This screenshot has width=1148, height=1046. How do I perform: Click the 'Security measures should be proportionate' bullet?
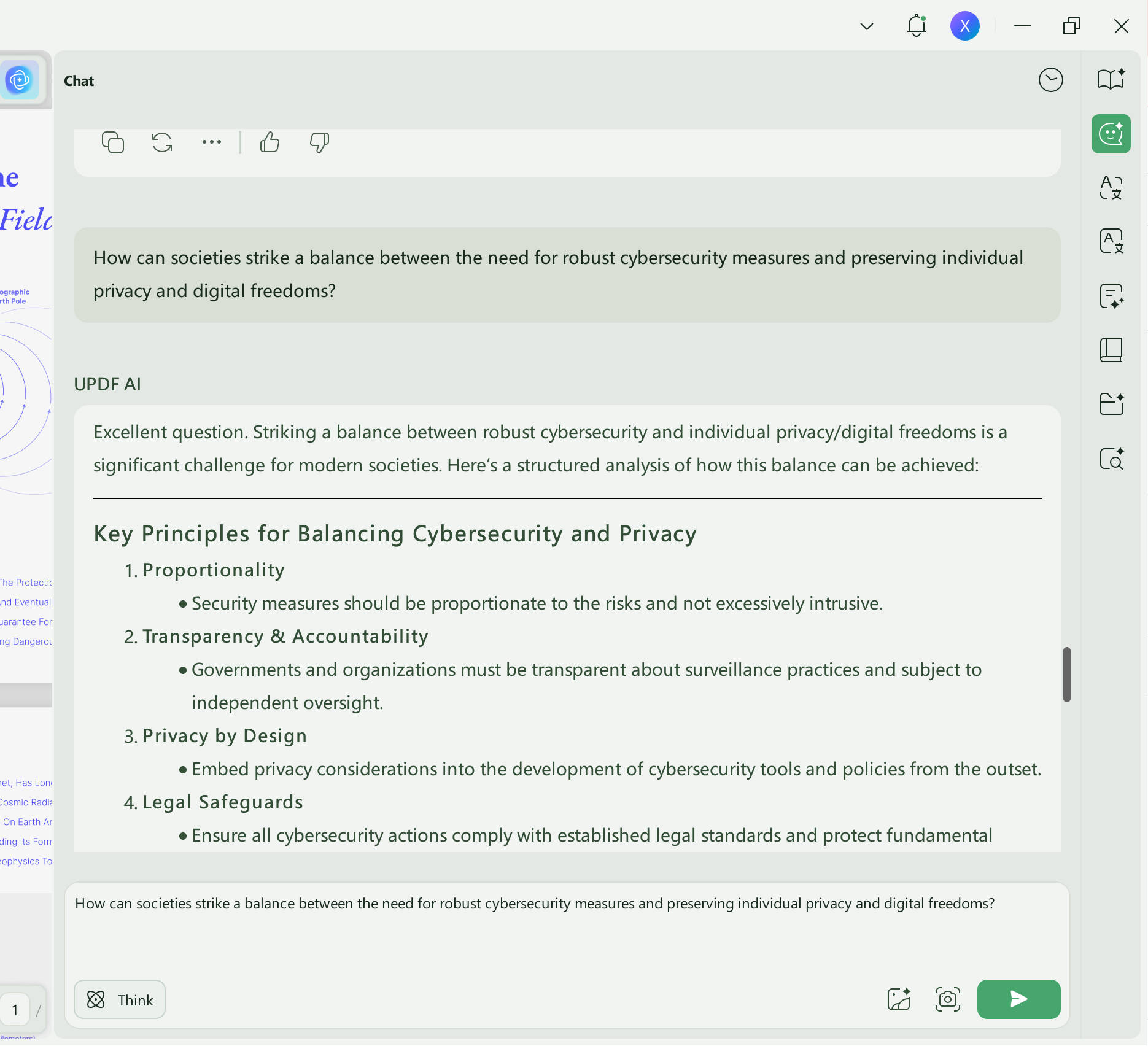click(x=537, y=603)
